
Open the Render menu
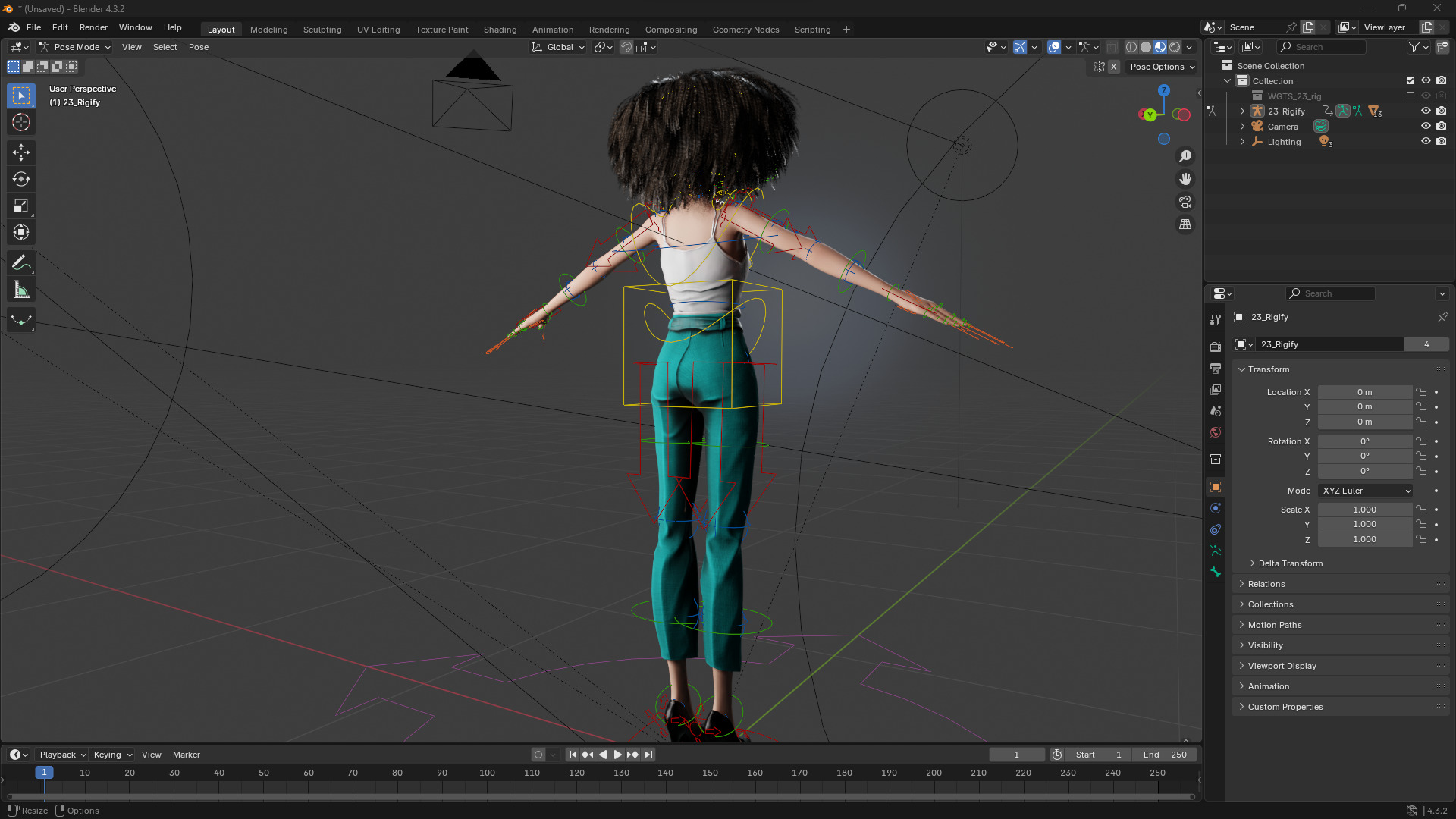(93, 27)
